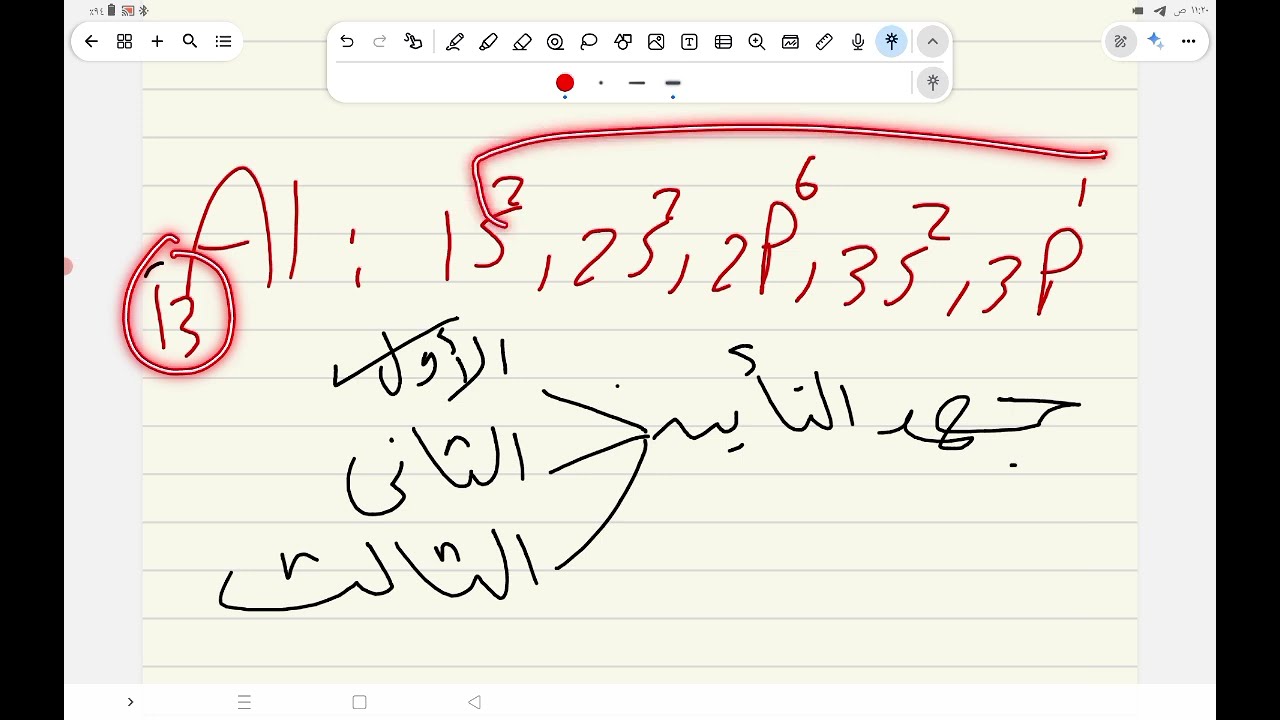This screenshot has height=720, width=1280.
Task: Open the red pen color picker
Action: click(x=565, y=83)
